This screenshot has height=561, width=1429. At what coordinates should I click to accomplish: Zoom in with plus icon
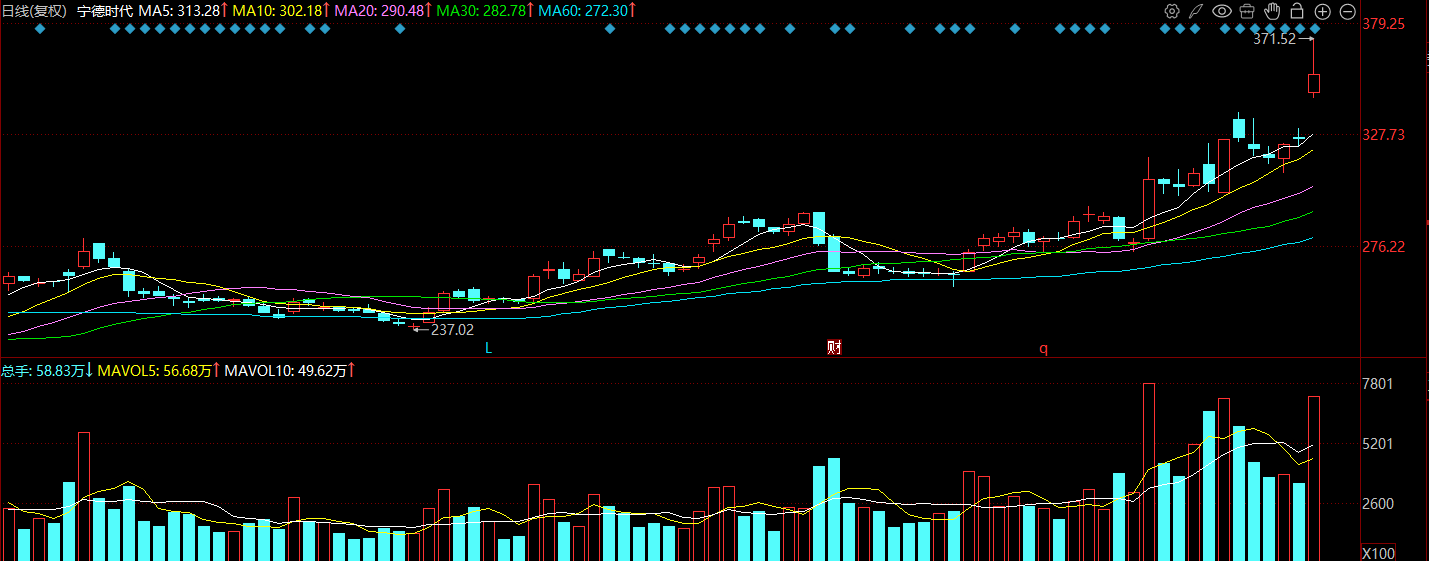[1322, 11]
